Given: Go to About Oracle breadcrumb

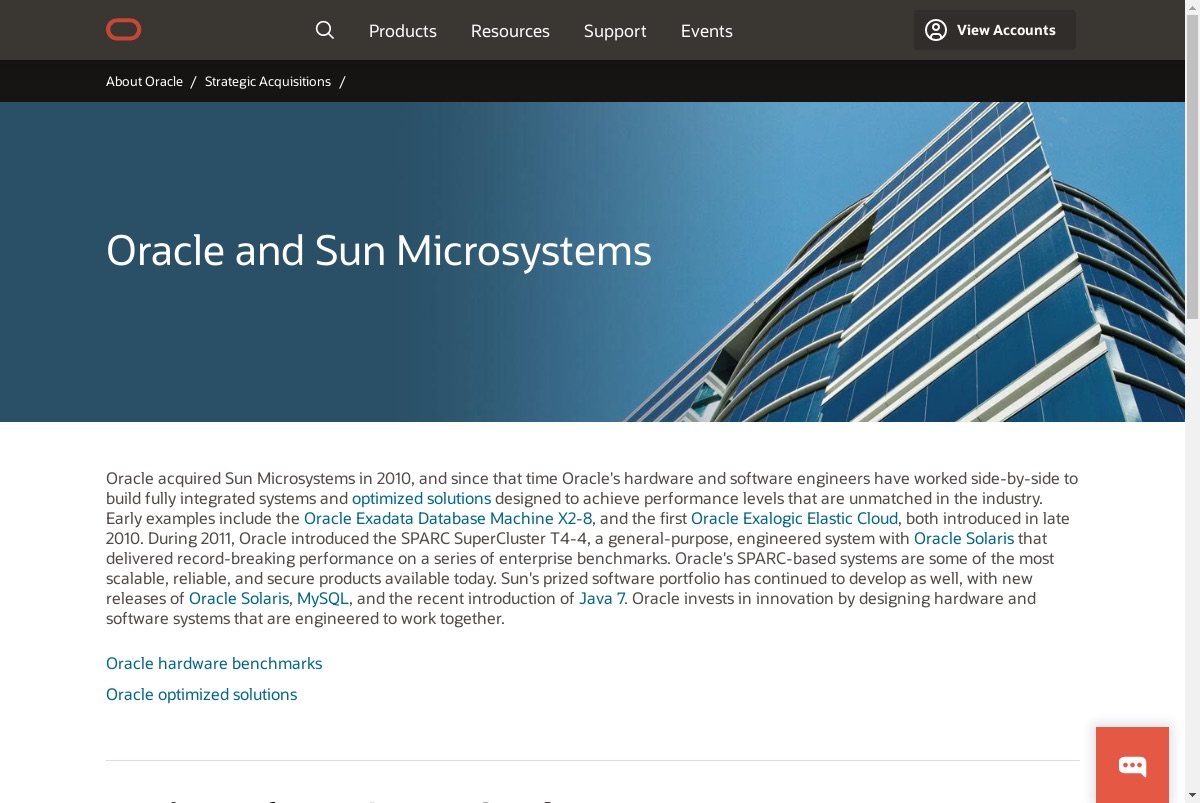Looking at the screenshot, I should (x=144, y=81).
